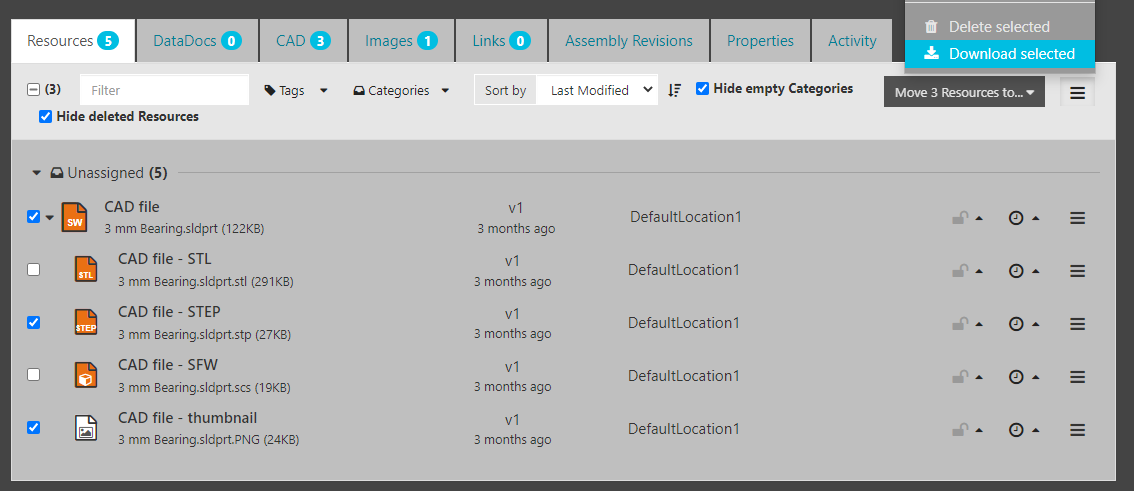
Task: Open the Tags dropdown
Action: click(x=296, y=90)
